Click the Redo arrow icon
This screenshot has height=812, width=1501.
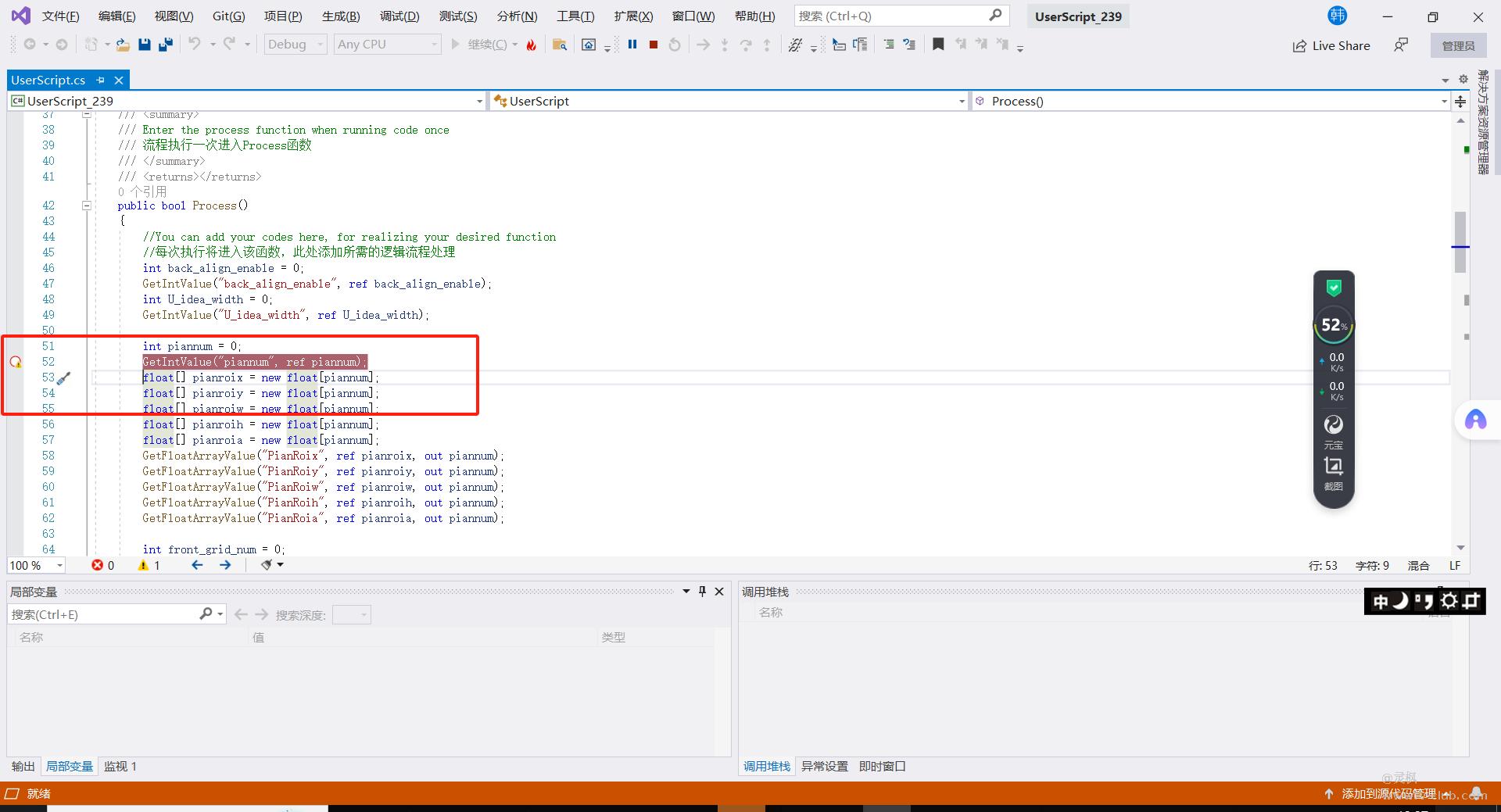pyautogui.click(x=229, y=45)
